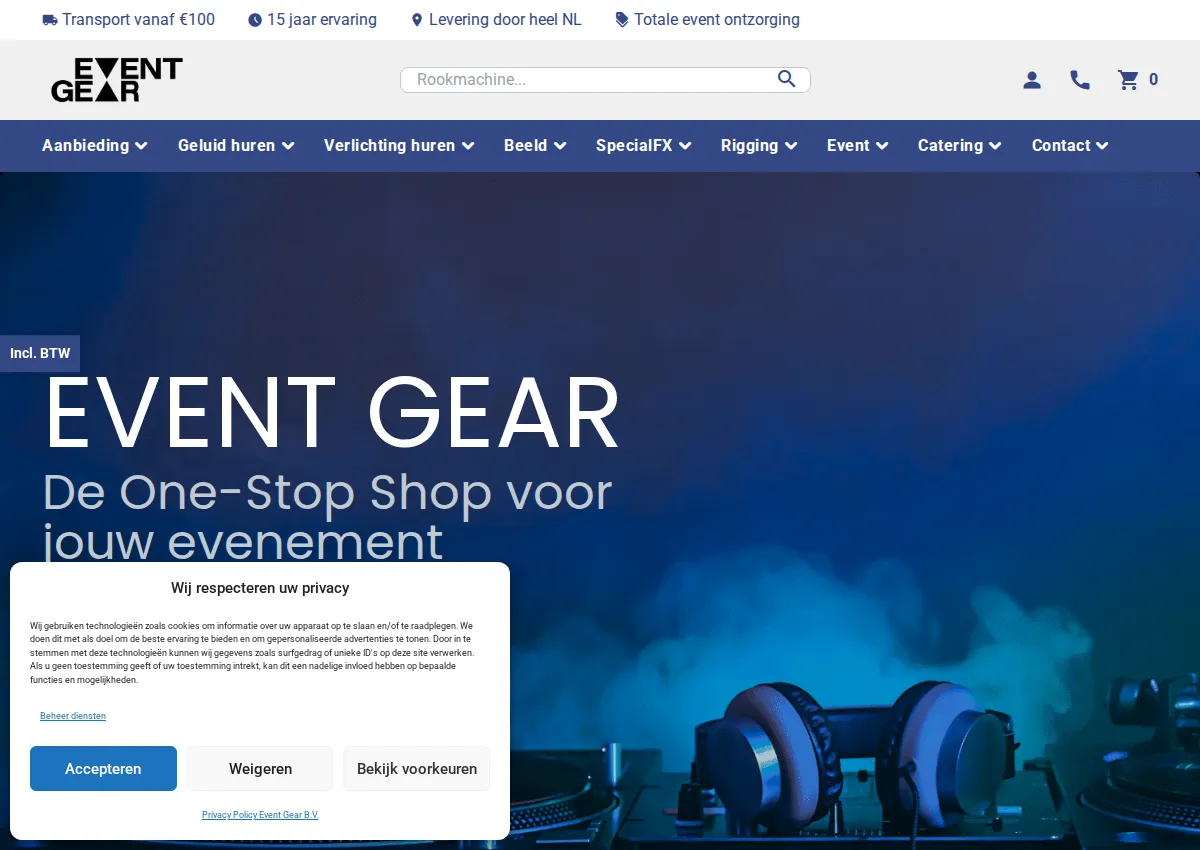
Task: Click the truck icon beside Transport vanaf €100
Action: pyautogui.click(x=50, y=20)
